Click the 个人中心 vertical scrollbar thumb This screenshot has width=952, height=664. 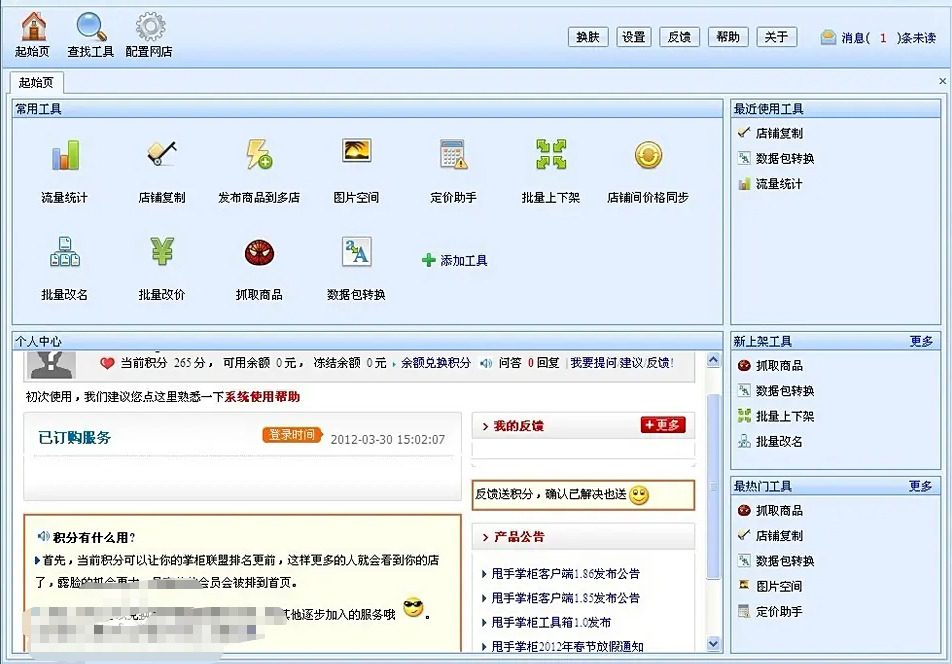coord(713,486)
